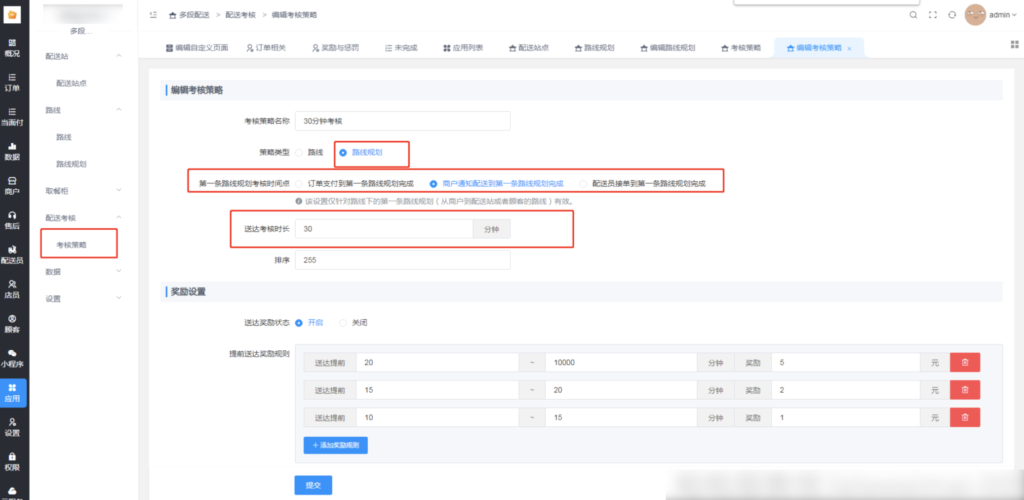This screenshot has height=500, width=1024.
Task: Open the 配送员 courier sidebar icon
Action: pyautogui.click(x=12, y=255)
